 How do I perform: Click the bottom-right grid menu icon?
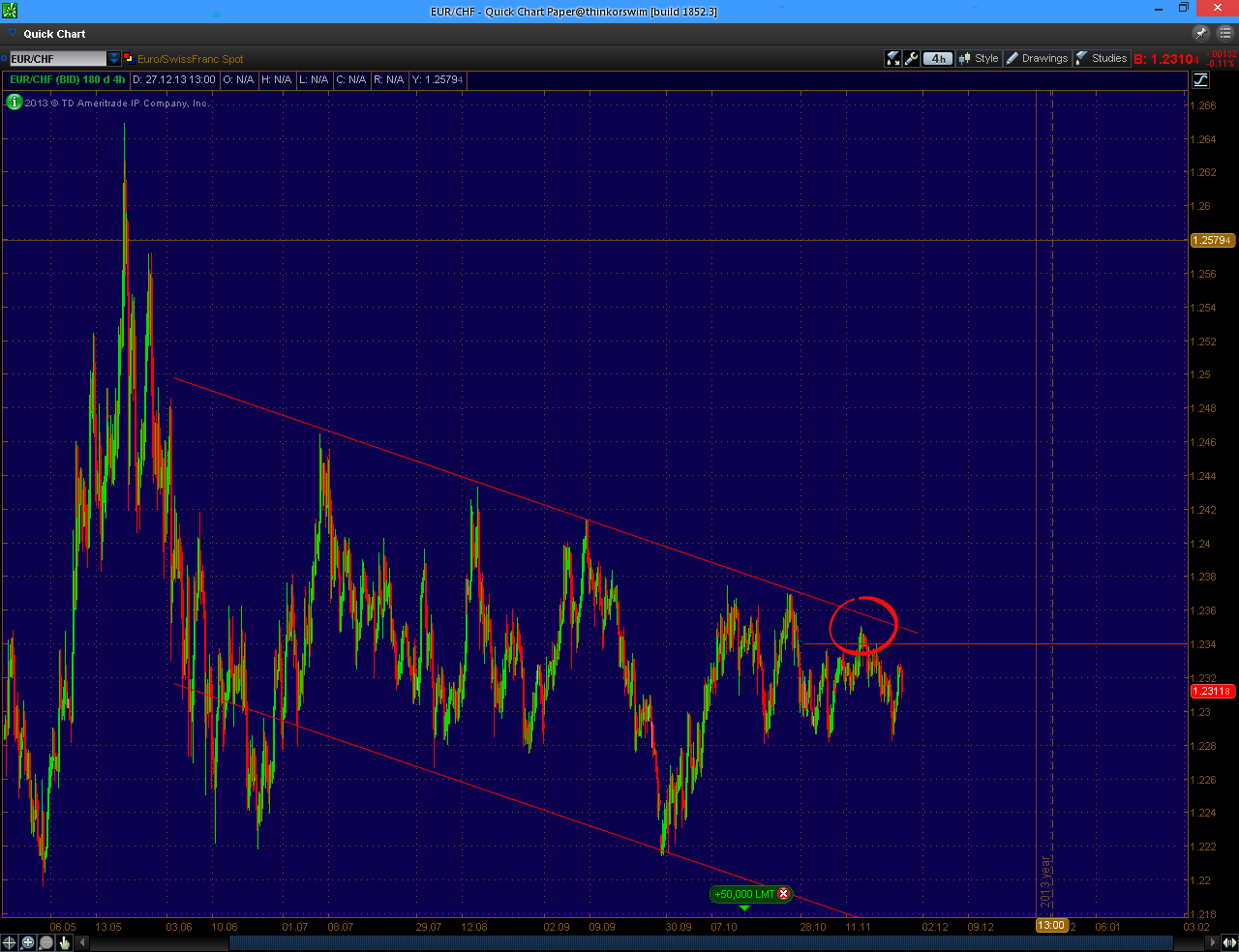point(1229,942)
